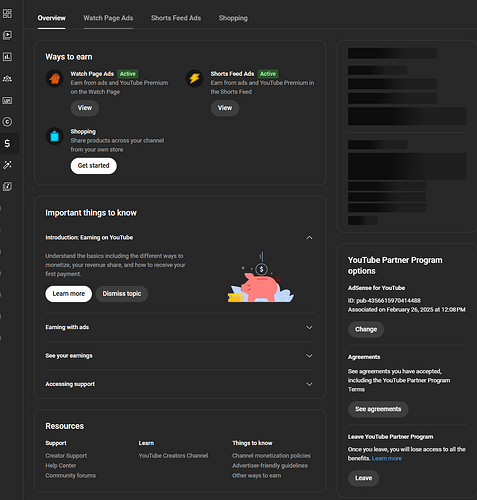Open Analytics bar chart sidebar icon
Screen dimensions: 477x500
tap(7, 57)
